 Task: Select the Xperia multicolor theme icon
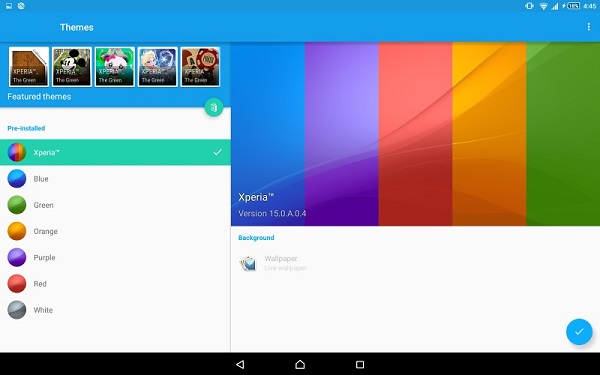coord(17,152)
